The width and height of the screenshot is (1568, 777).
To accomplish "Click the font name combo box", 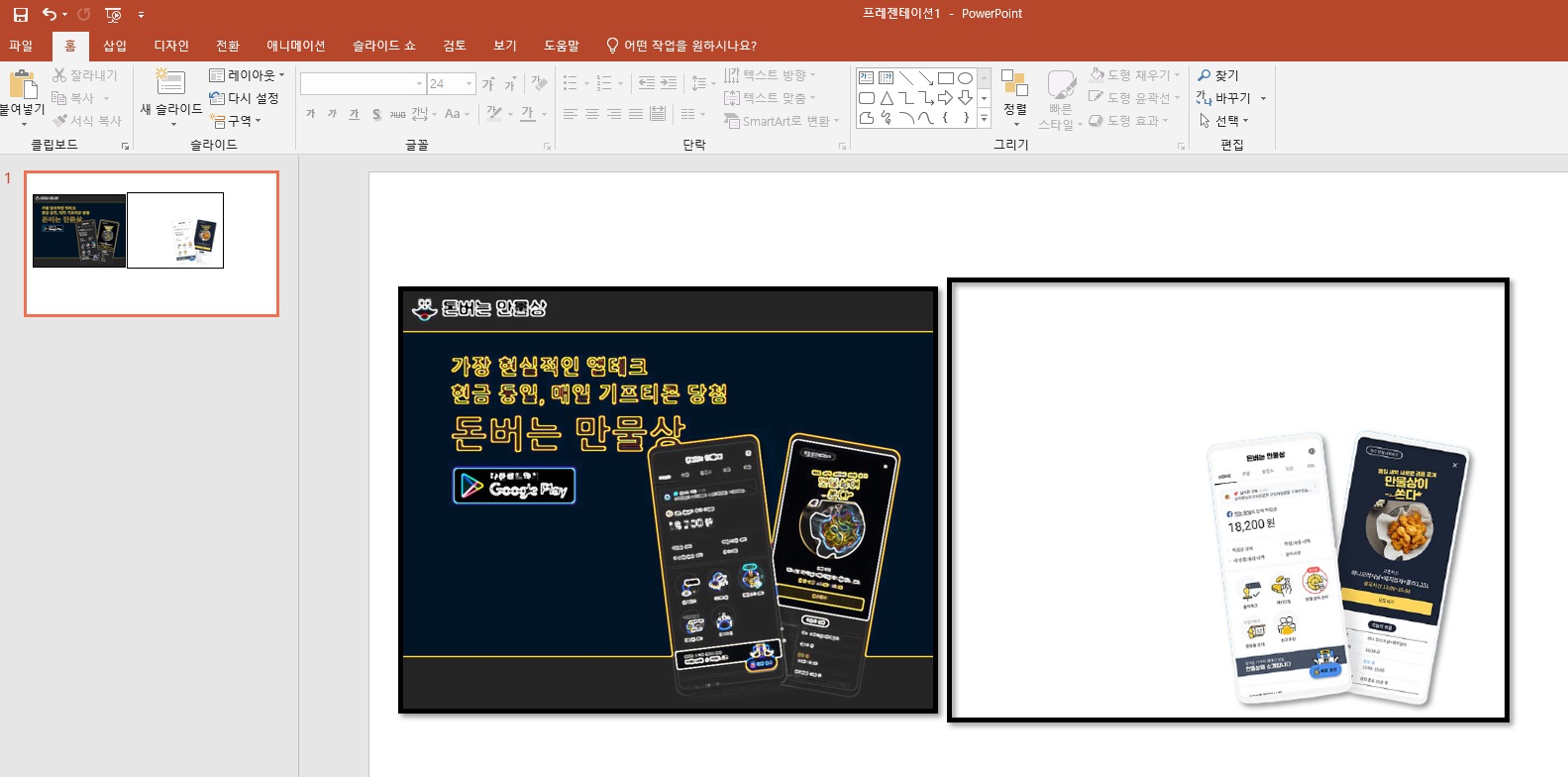I will click(x=363, y=83).
